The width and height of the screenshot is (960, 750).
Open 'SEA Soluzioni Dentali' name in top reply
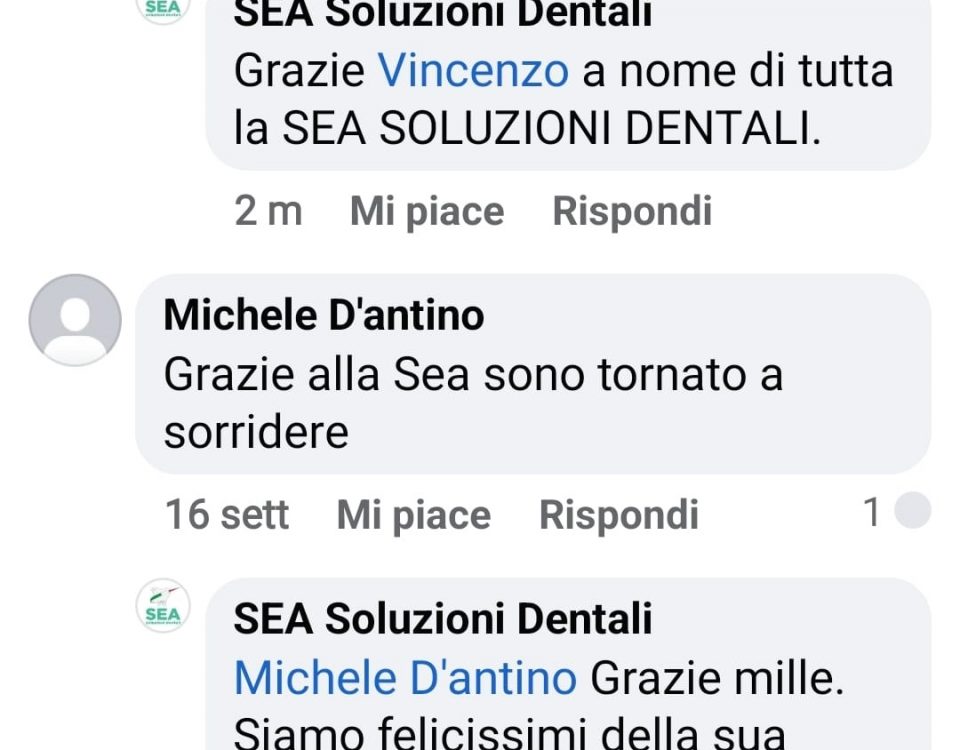[443, 13]
